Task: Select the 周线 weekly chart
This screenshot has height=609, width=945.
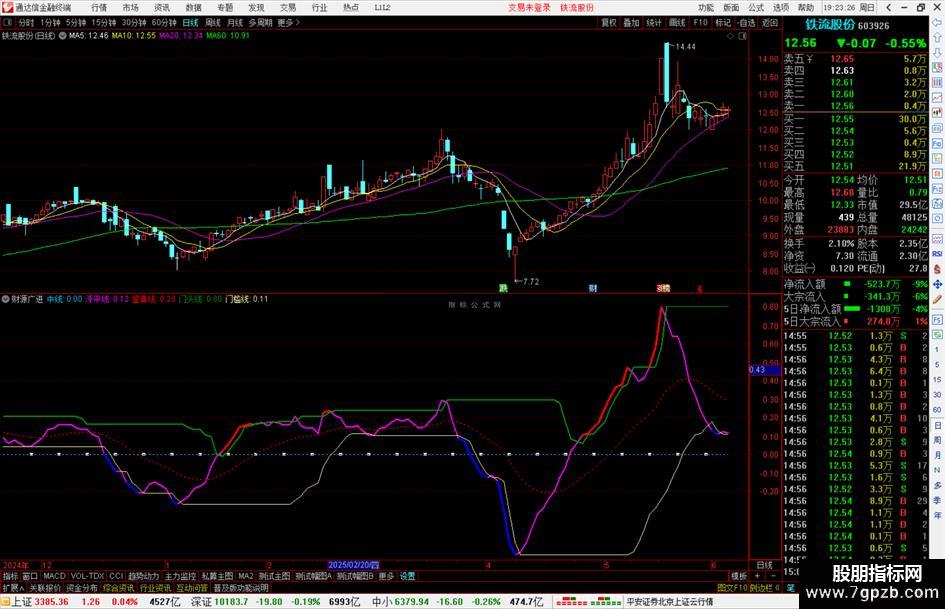Action: (x=213, y=22)
